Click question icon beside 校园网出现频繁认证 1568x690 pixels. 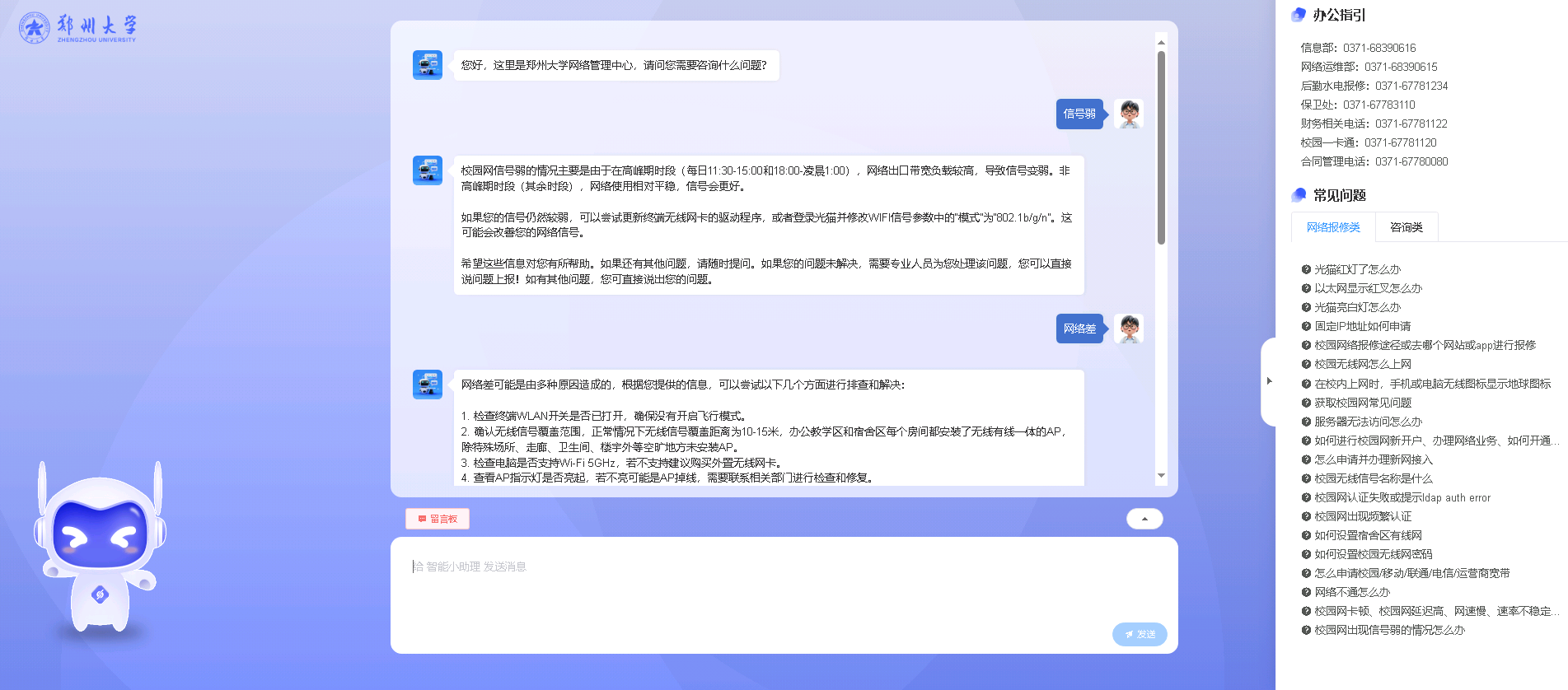click(x=1306, y=516)
